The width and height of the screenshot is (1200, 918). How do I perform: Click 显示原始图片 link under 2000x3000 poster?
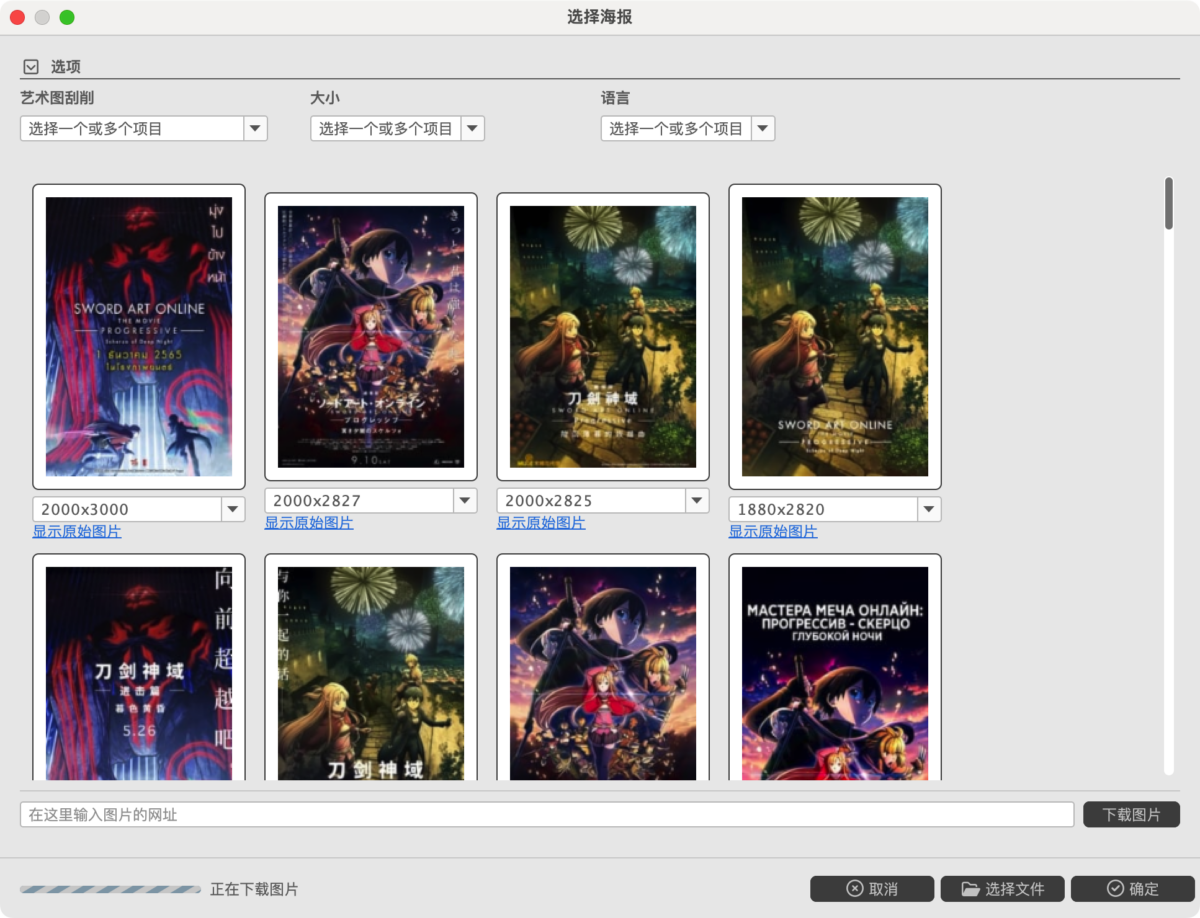(x=77, y=532)
